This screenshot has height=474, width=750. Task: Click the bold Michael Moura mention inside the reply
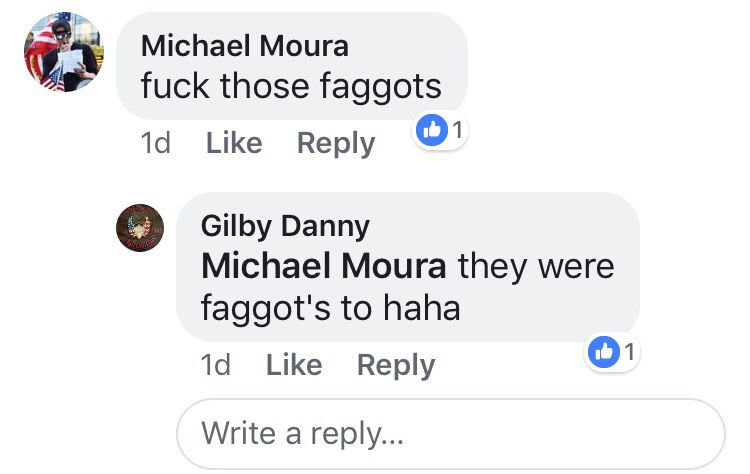point(324,266)
